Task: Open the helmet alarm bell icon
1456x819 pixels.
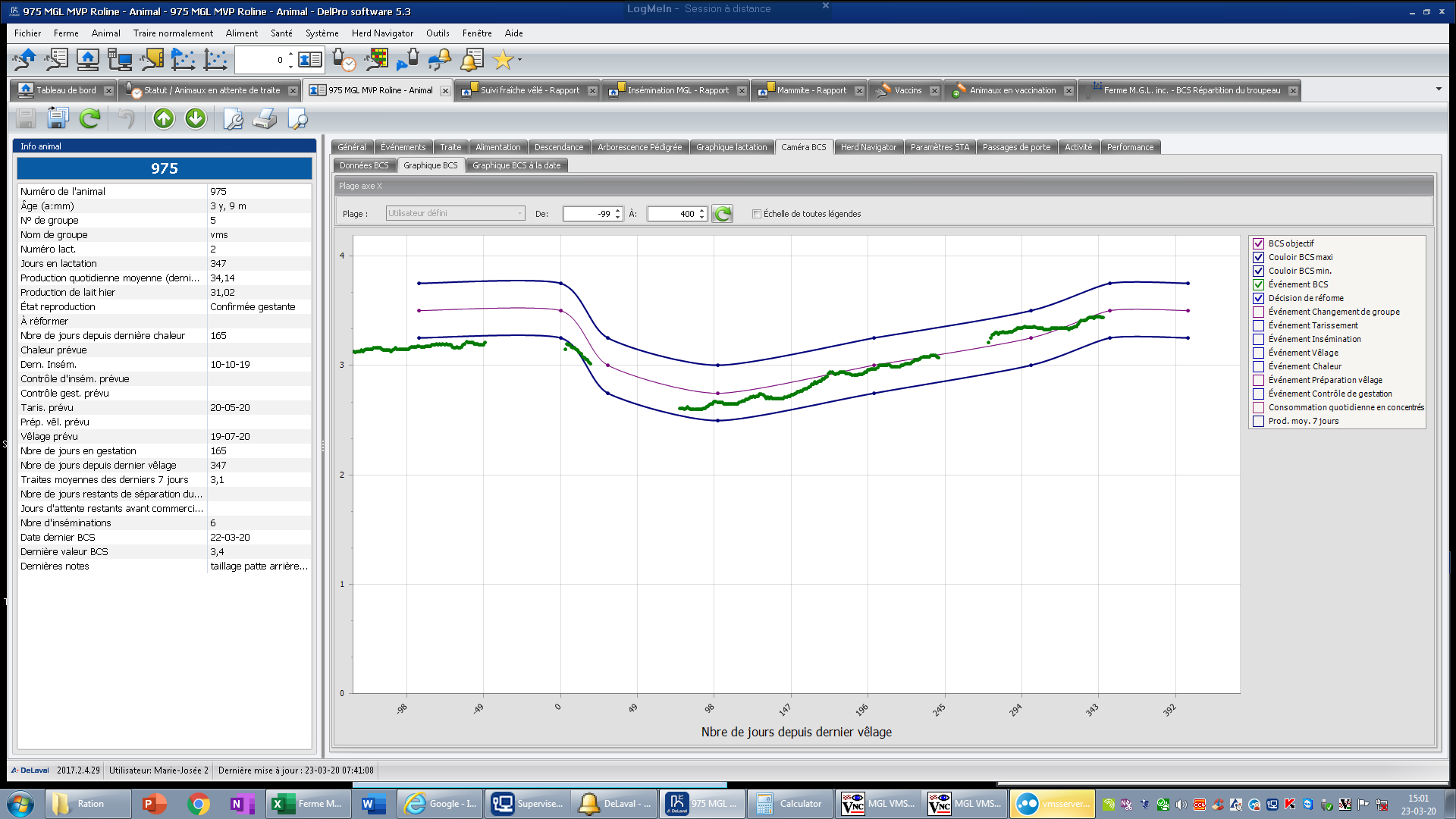Action: point(439,59)
